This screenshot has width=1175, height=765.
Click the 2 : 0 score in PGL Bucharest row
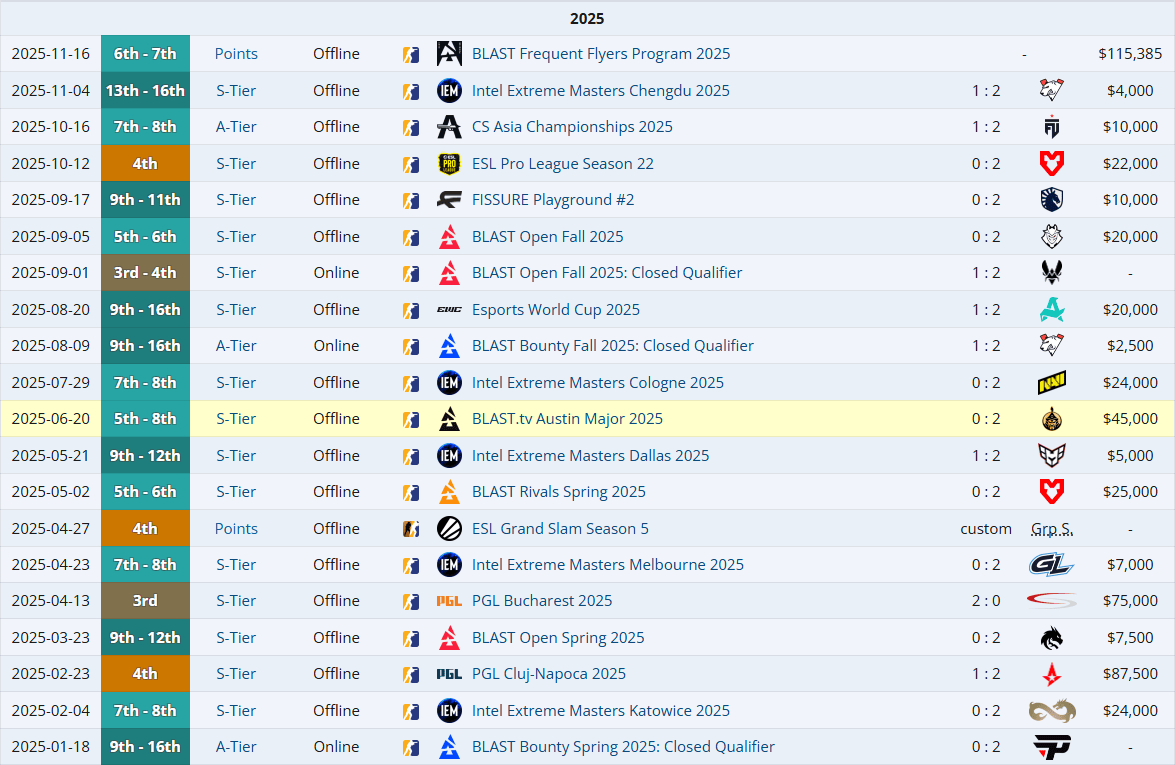pyautogui.click(x=986, y=601)
